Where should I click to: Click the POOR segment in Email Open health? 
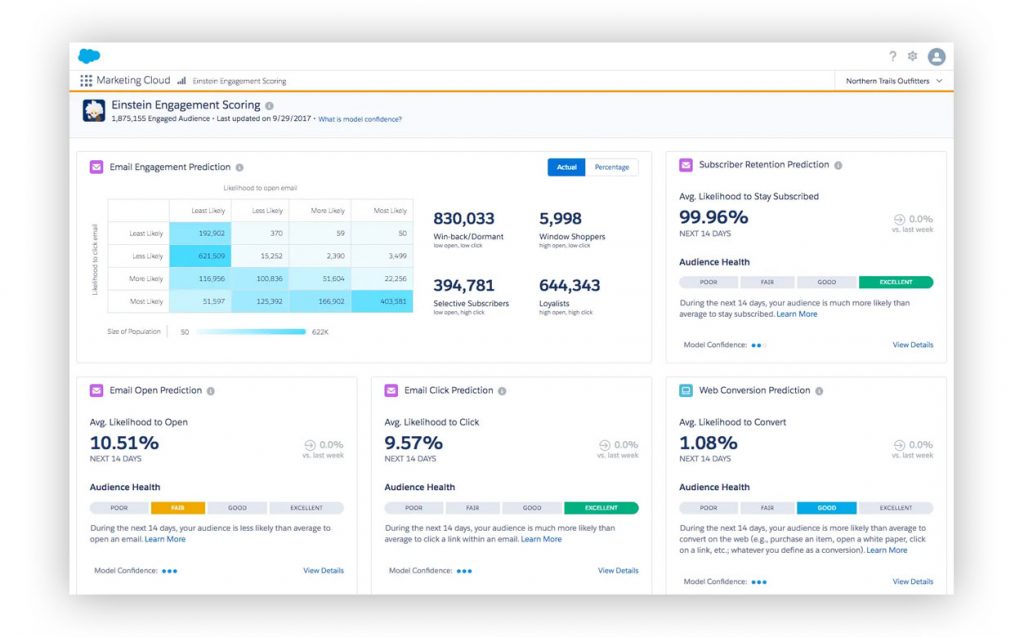(x=119, y=508)
